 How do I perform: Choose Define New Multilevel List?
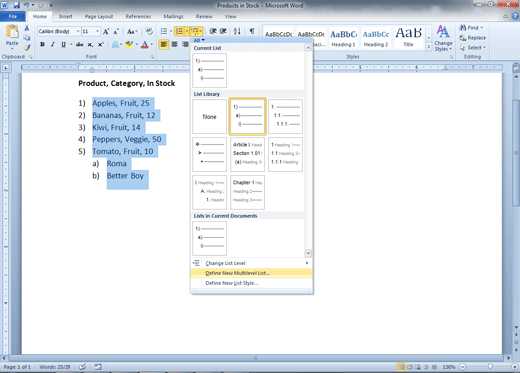point(251,273)
